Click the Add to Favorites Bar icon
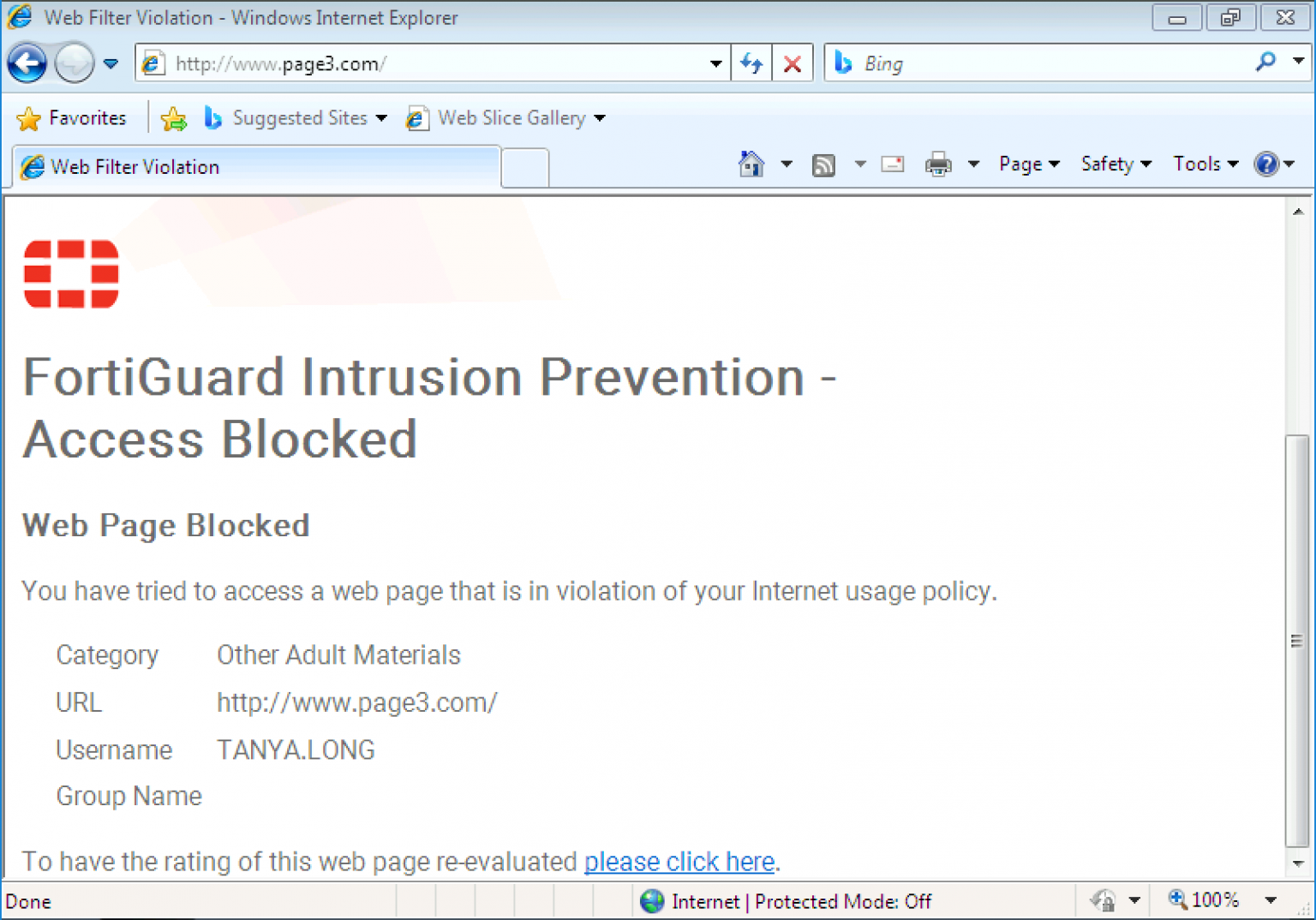Viewport: 1316px width, 920px height. [173, 118]
